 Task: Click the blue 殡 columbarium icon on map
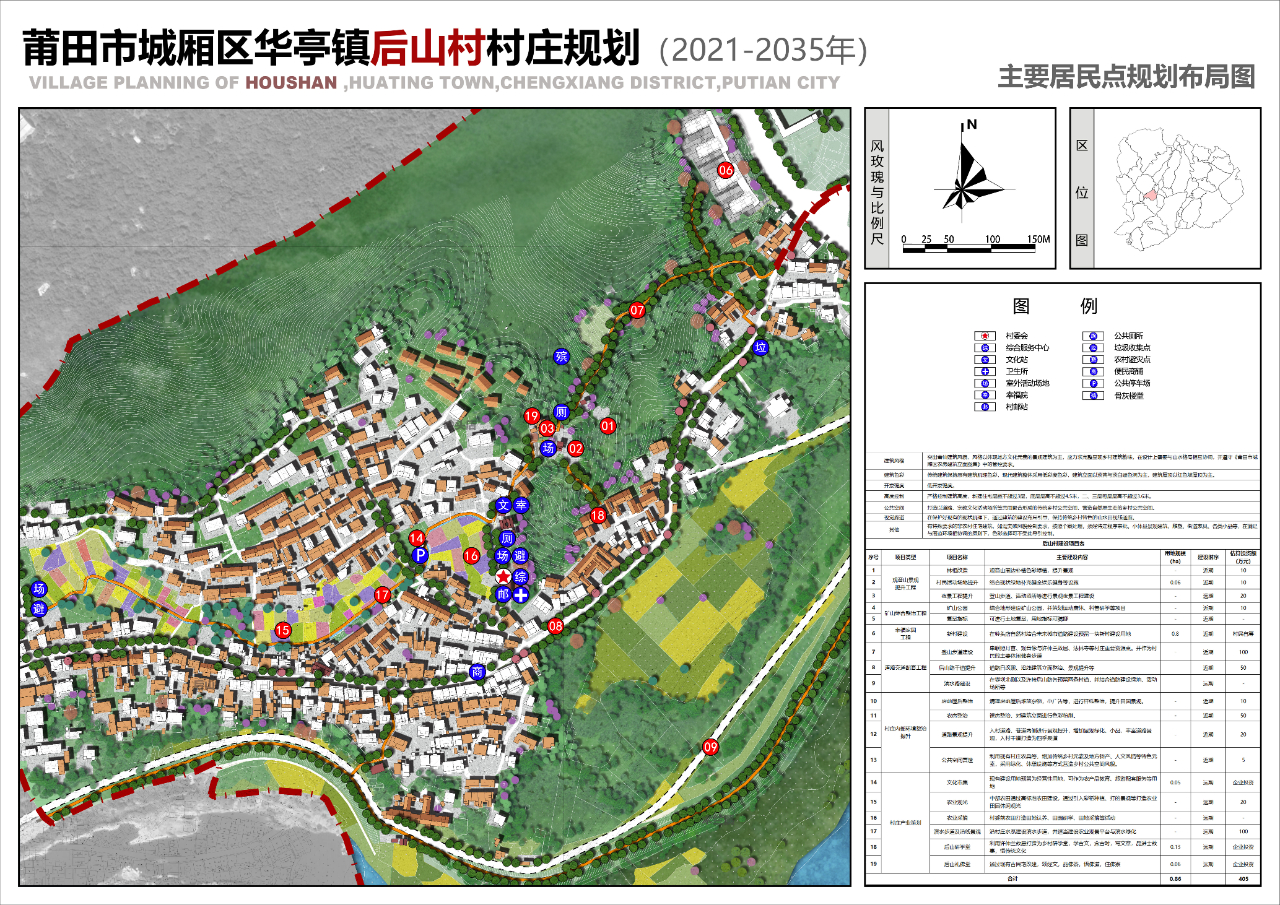[561, 356]
